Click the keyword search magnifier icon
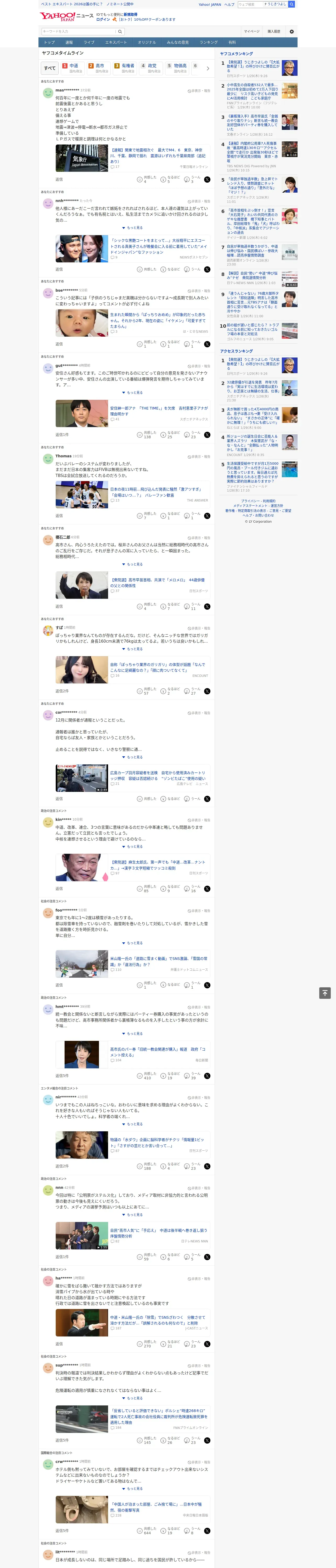336x1568 pixels. tap(120, 32)
